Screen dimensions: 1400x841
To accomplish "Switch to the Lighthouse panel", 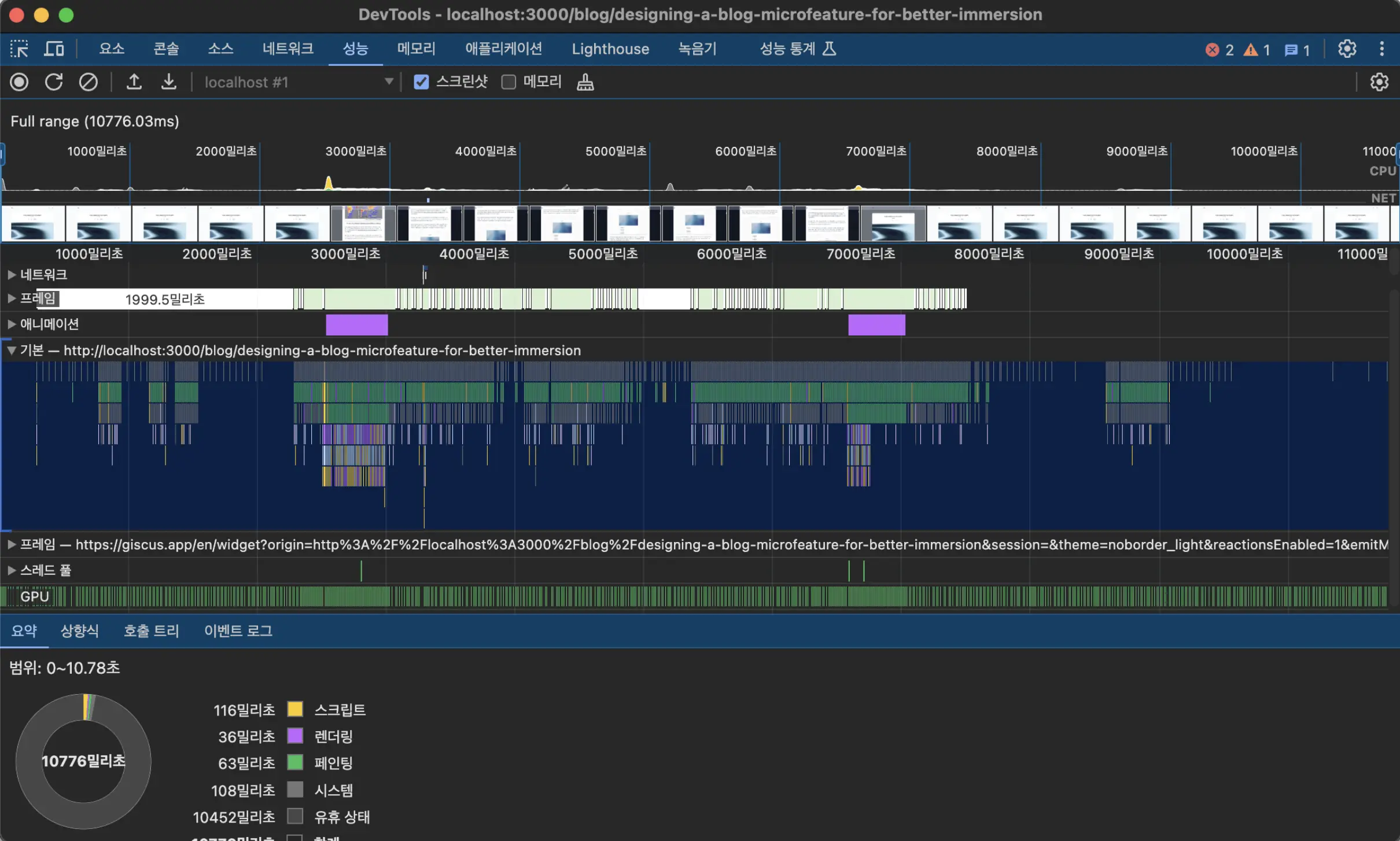I will point(610,49).
